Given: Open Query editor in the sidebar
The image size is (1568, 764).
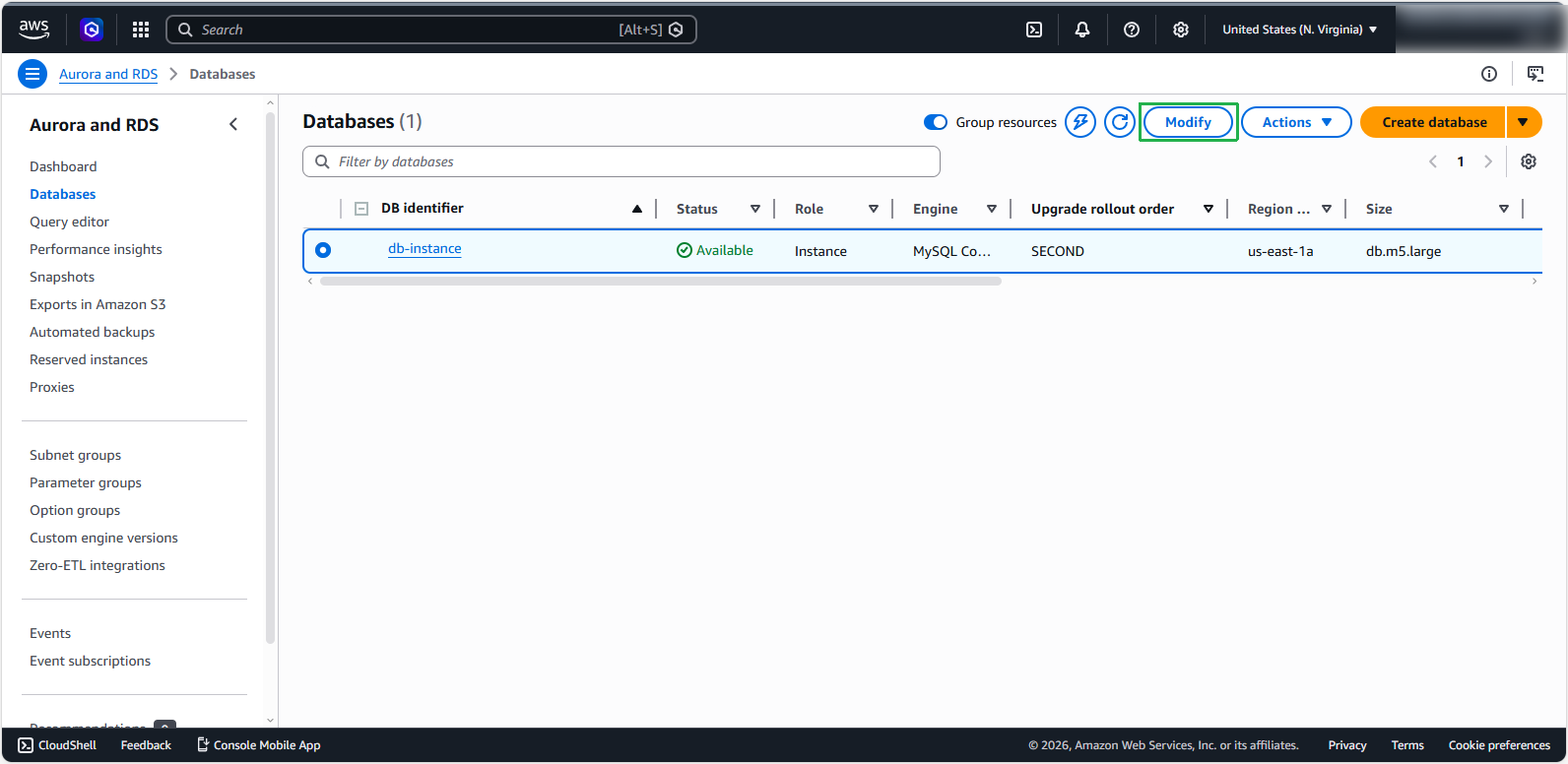Looking at the screenshot, I should tap(69, 222).
